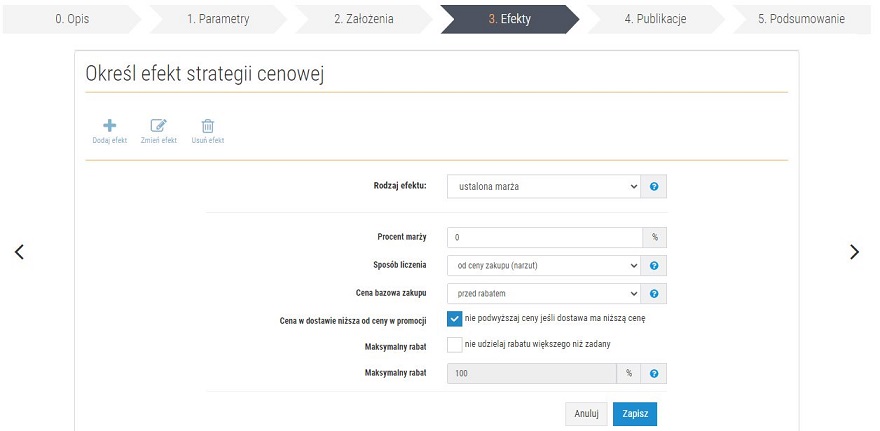
Task: Click the Usuń efekt trash icon
Action: (208, 126)
